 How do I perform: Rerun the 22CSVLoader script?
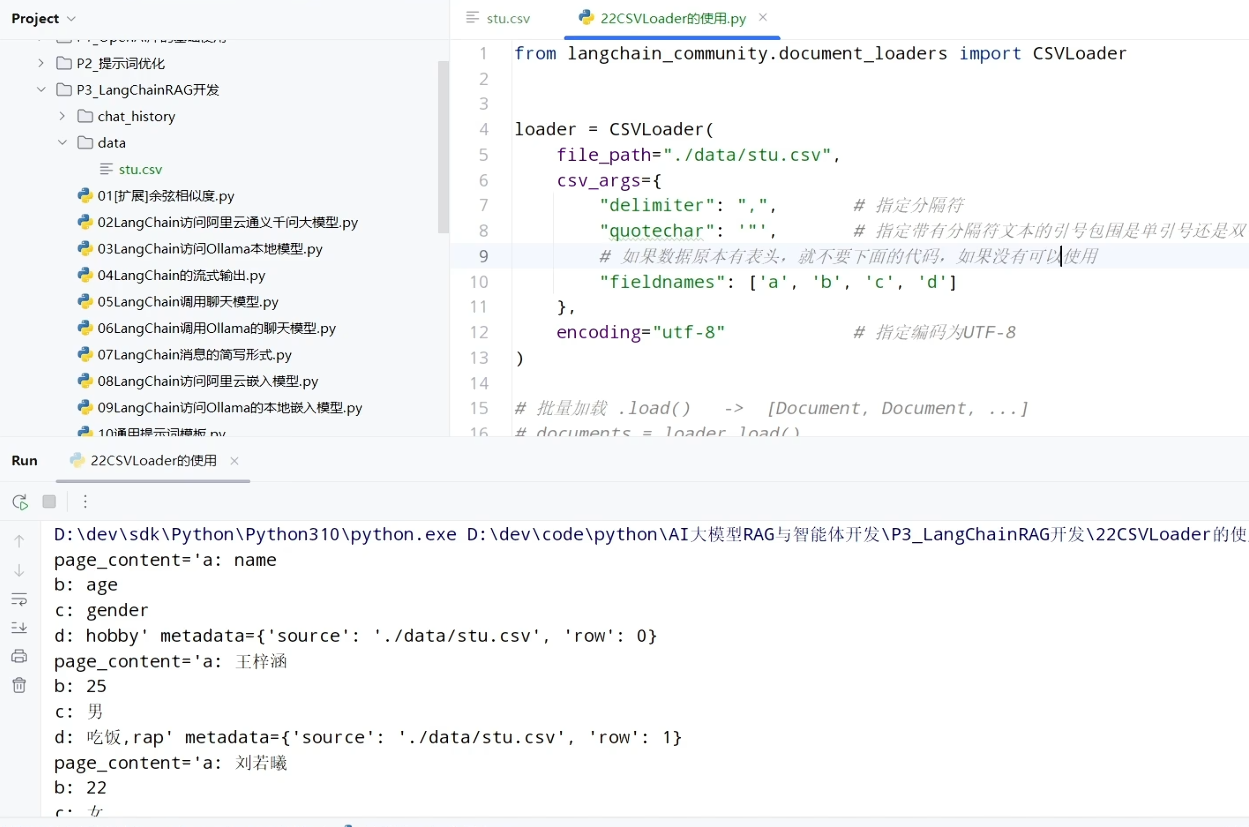tap(20, 502)
